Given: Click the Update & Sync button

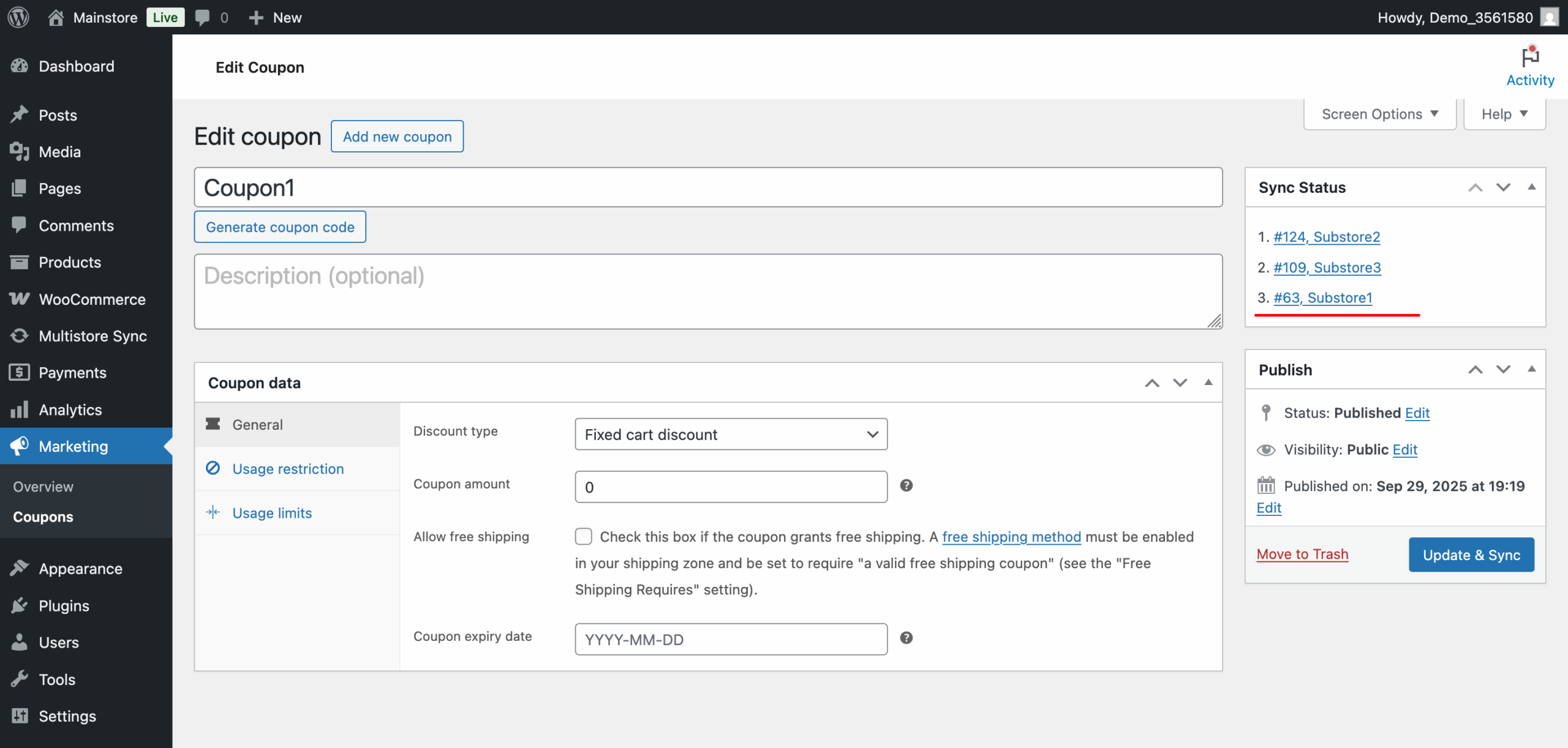Looking at the screenshot, I should [x=1471, y=555].
